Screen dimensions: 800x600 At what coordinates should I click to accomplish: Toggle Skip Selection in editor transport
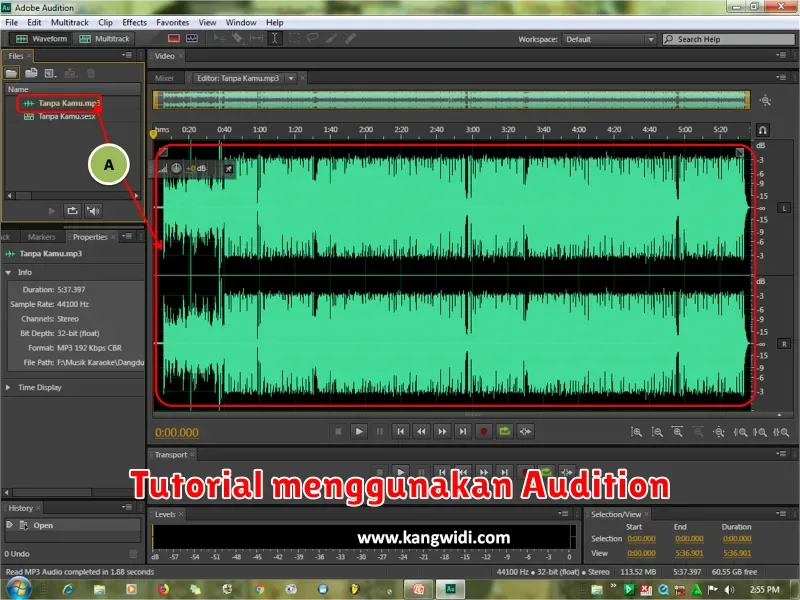point(525,432)
